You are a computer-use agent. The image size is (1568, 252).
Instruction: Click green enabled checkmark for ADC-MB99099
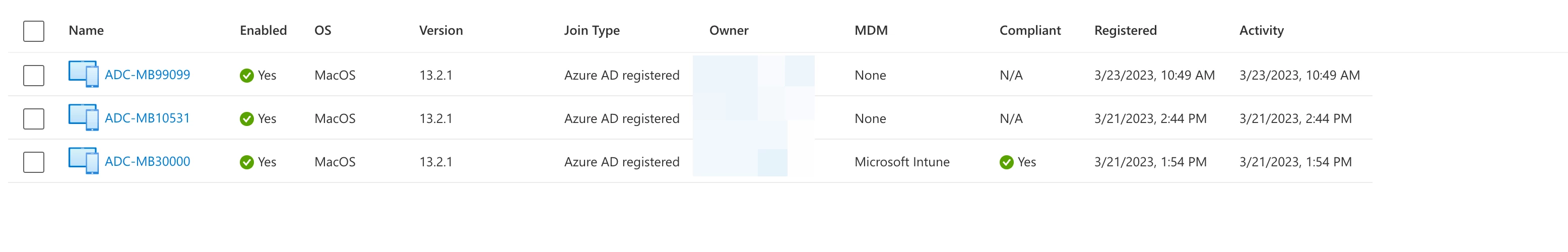pyautogui.click(x=246, y=76)
